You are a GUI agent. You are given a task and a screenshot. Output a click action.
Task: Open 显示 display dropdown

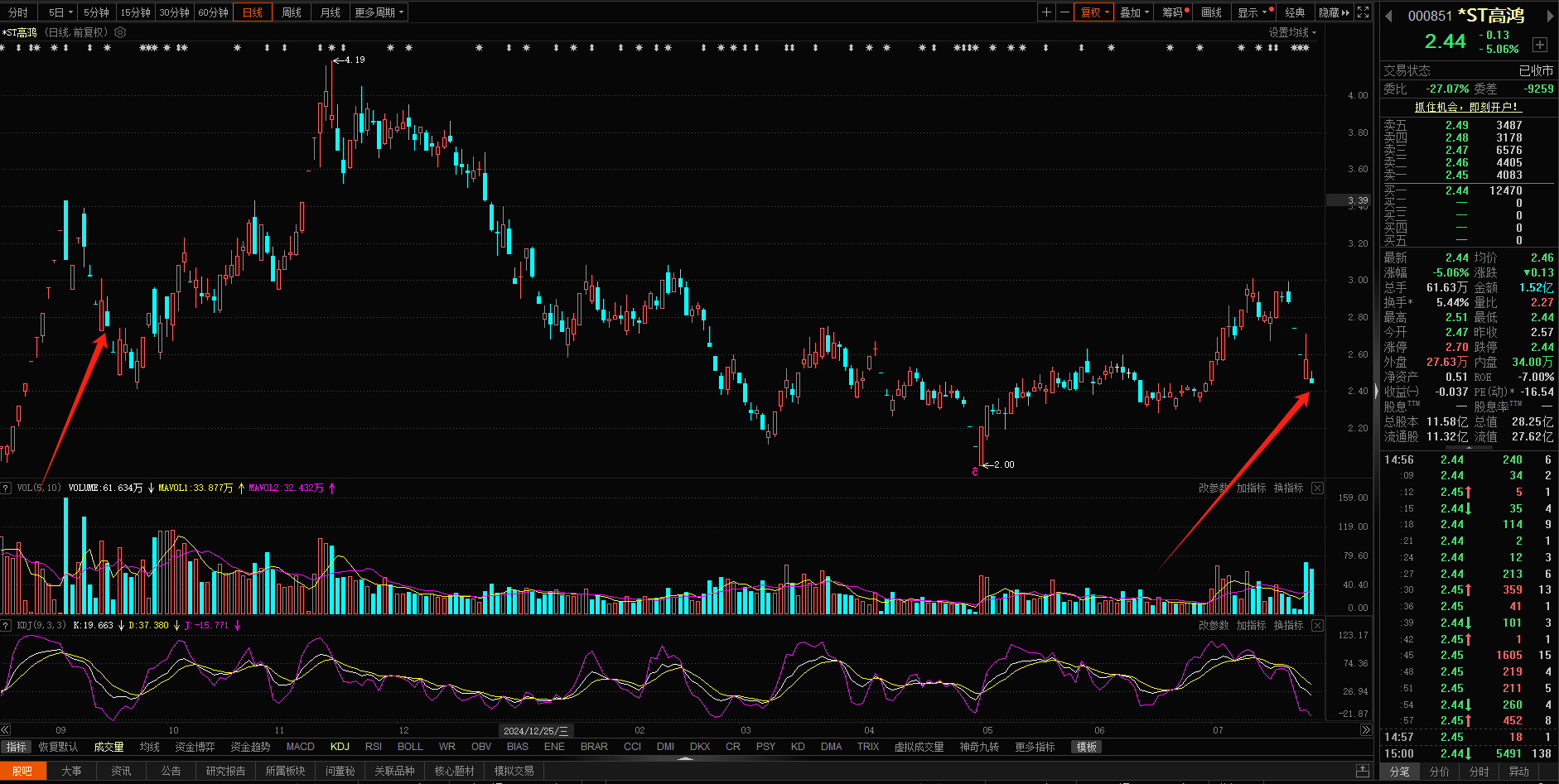pos(1252,12)
